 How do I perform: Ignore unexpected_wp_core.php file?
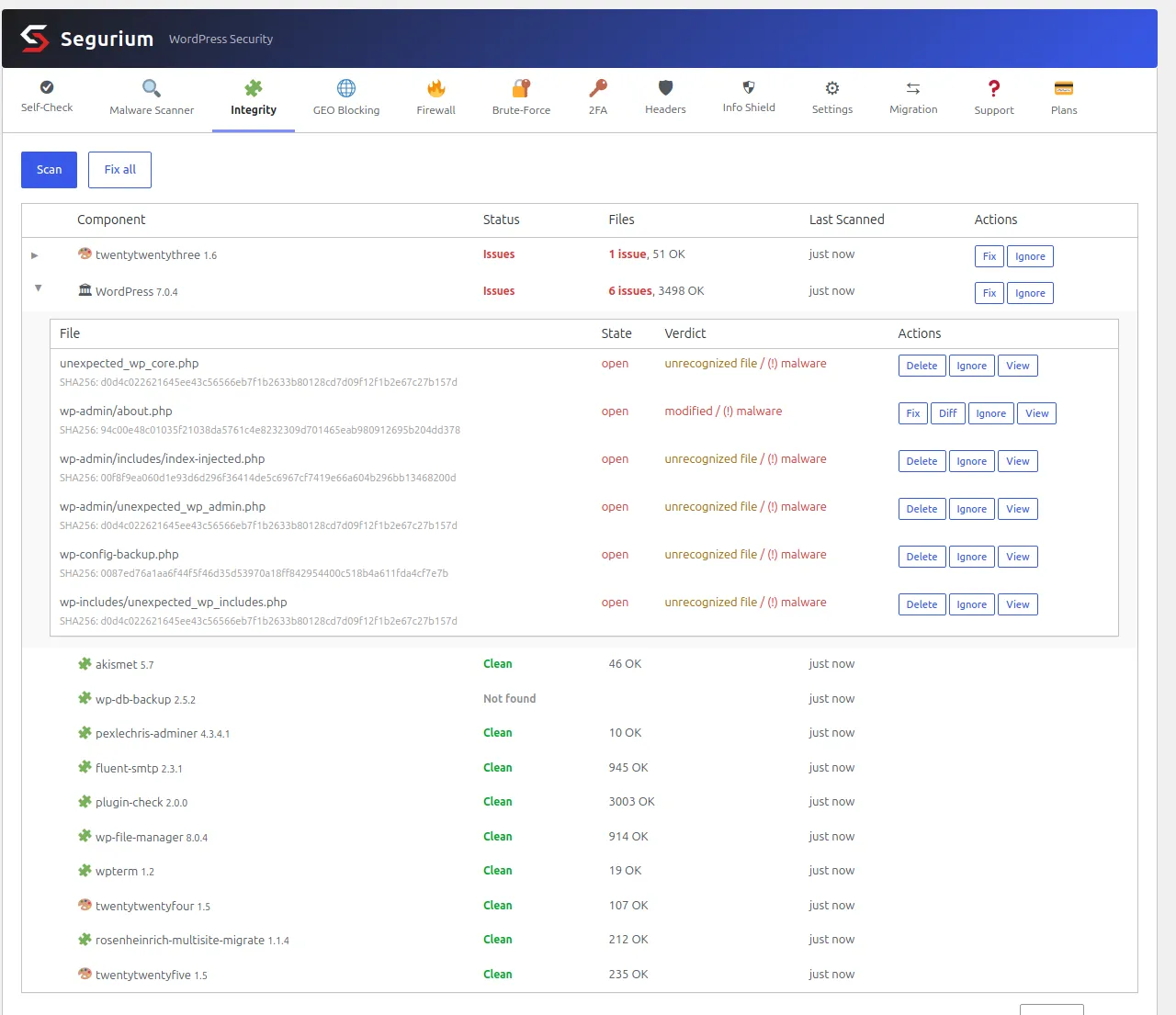tap(972, 366)
